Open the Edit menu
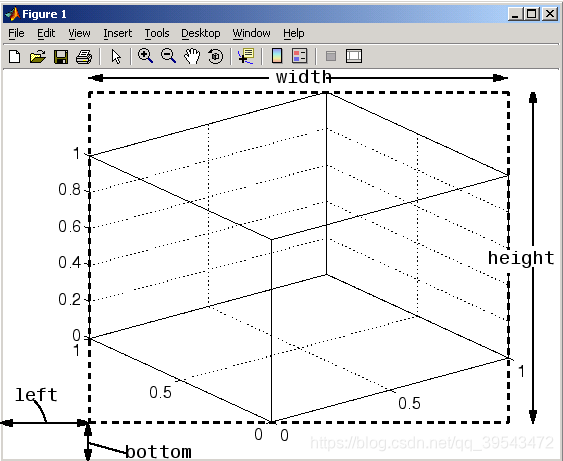 (x=46, y=33)
